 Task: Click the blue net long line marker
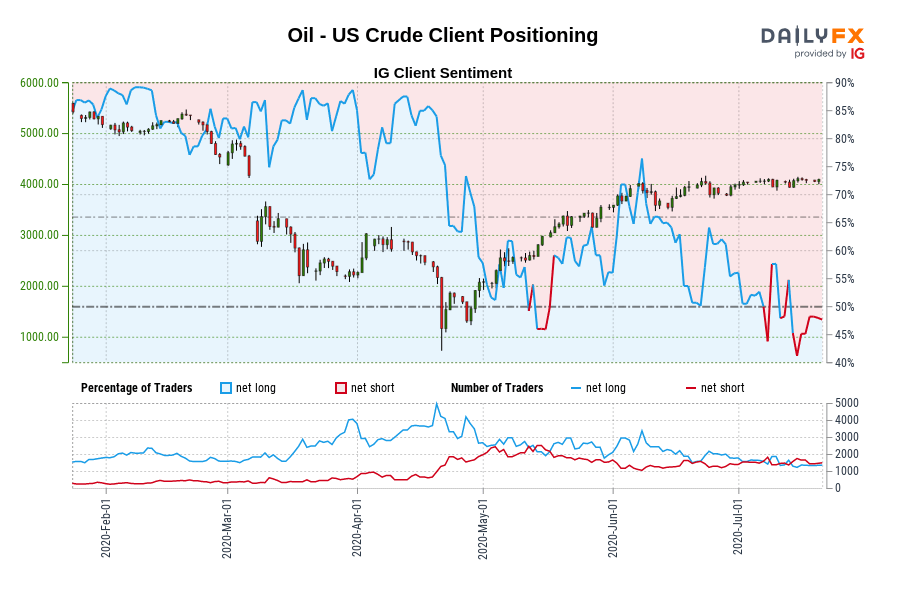(x=575, y=388)
